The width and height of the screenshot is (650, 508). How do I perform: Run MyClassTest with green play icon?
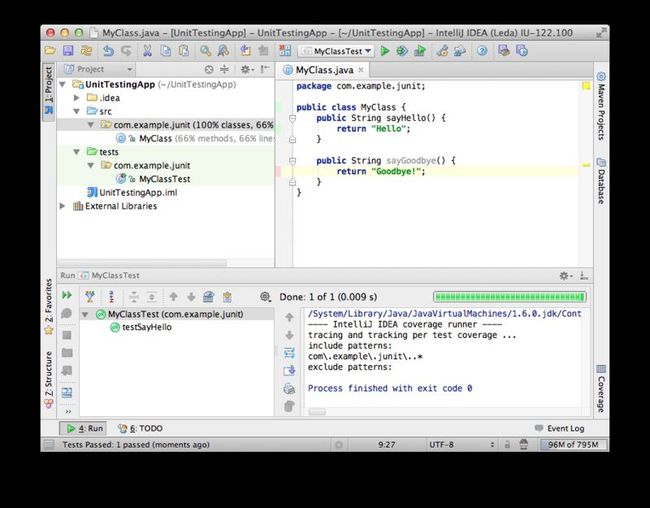[x=385, y=51]
